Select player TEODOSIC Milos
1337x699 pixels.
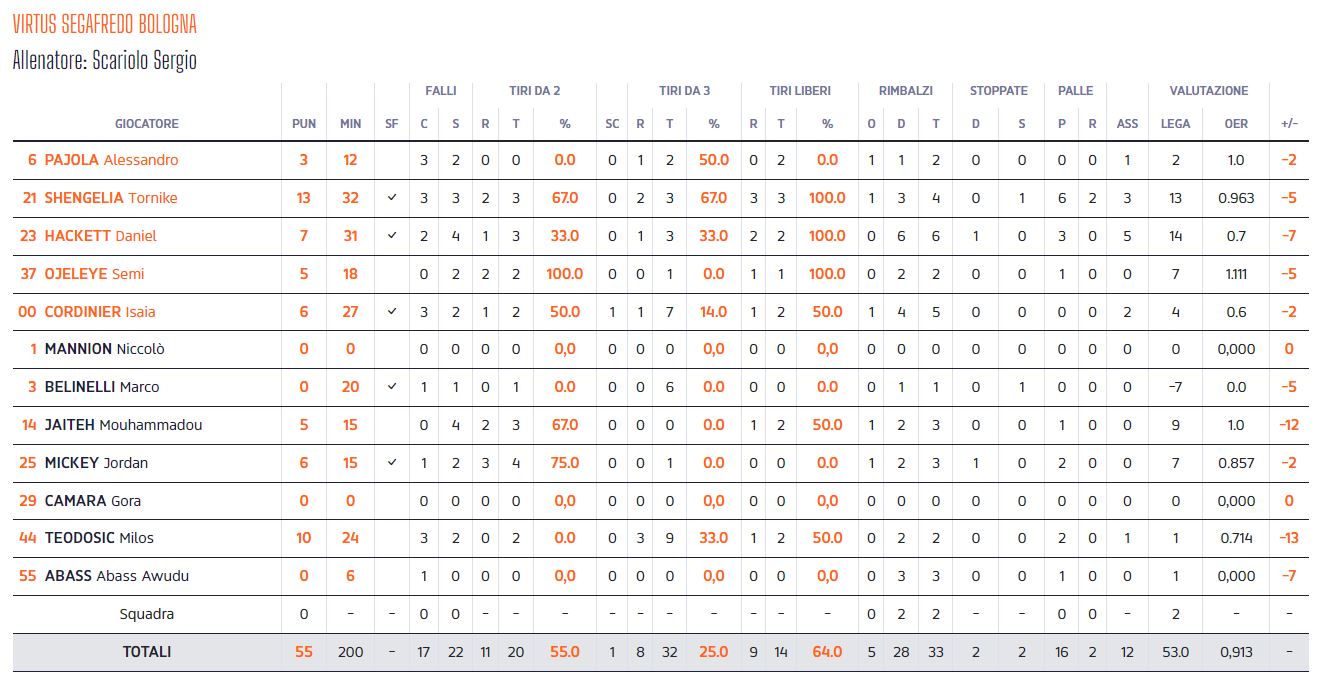(x=99, y=538)
